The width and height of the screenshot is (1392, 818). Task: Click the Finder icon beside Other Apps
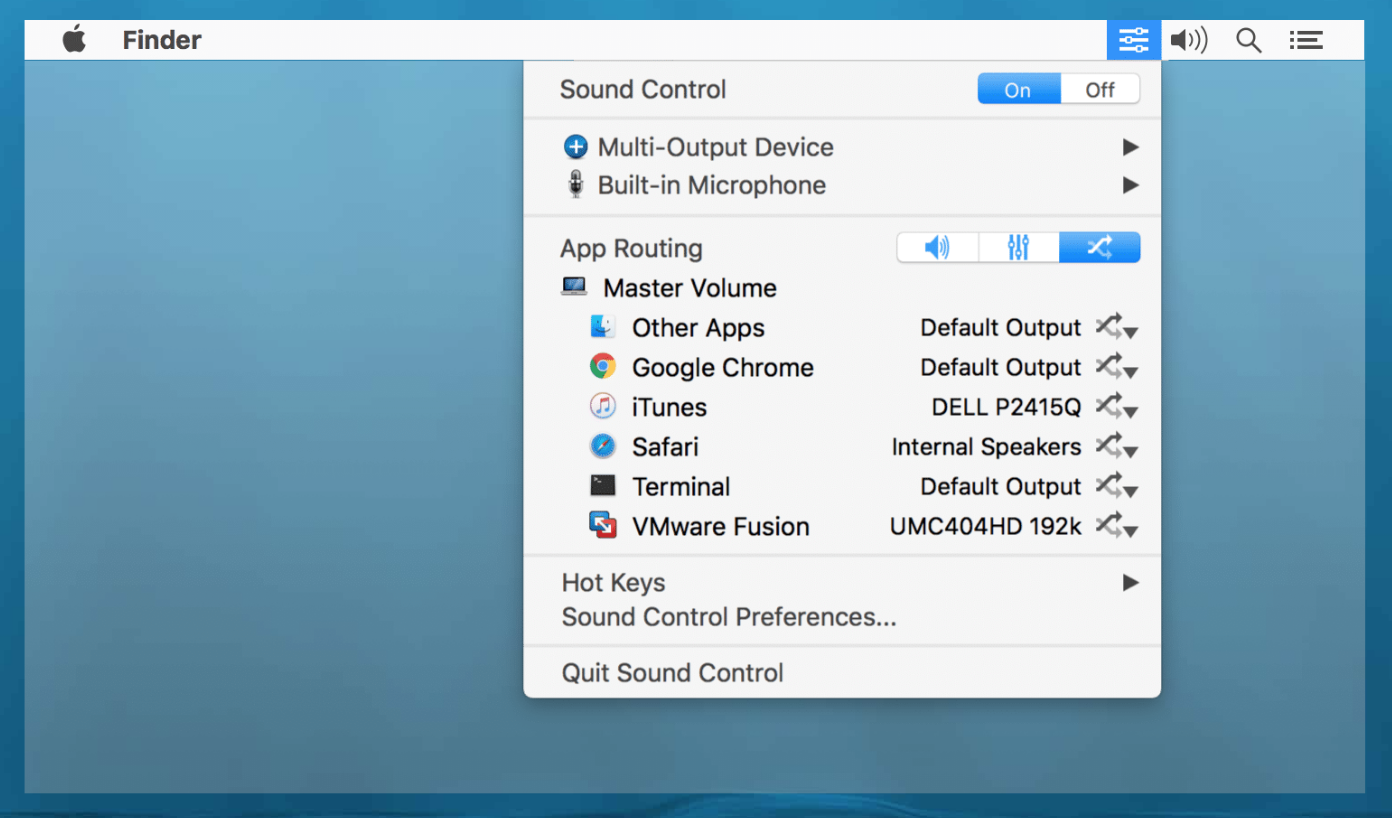[x=602, y=326]
